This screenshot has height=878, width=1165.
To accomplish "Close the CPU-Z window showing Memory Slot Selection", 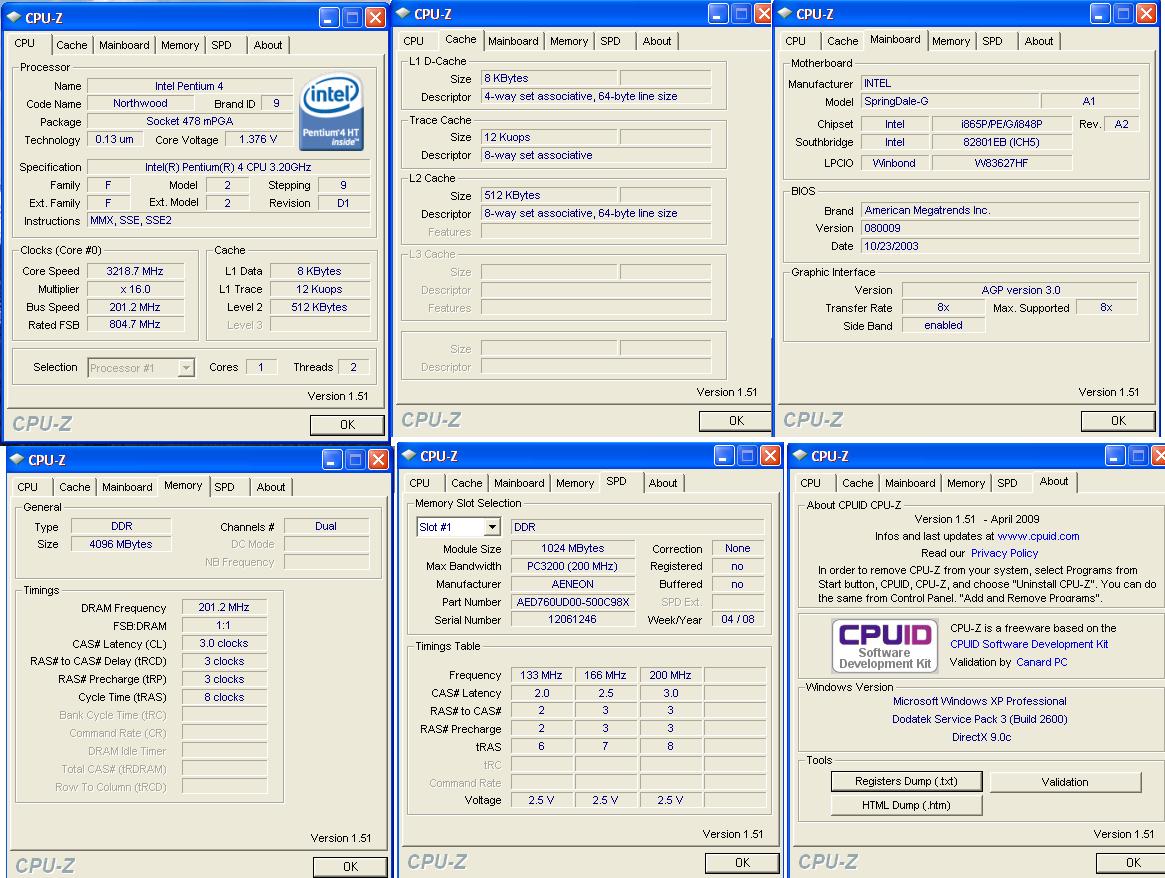I will click(770, 455).
